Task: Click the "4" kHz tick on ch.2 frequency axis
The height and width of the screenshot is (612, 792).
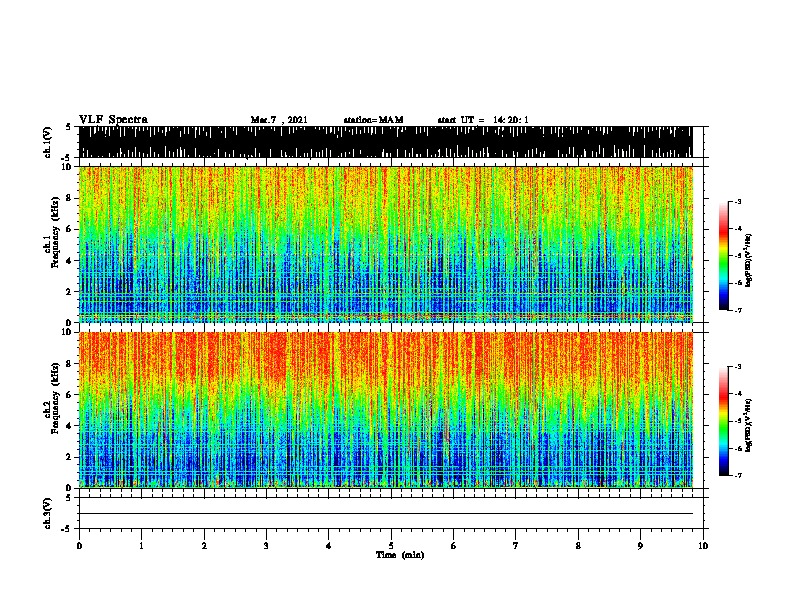Action: pyautogui.click(x=69, y=426)
